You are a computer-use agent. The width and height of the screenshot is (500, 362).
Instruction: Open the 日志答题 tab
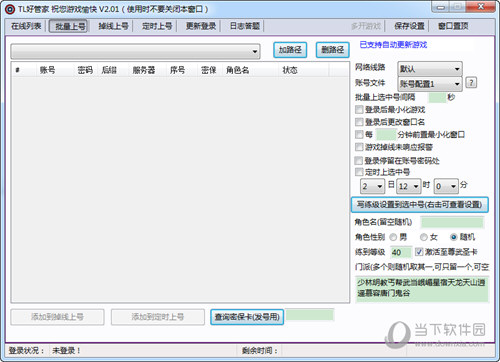pos(245,26)
